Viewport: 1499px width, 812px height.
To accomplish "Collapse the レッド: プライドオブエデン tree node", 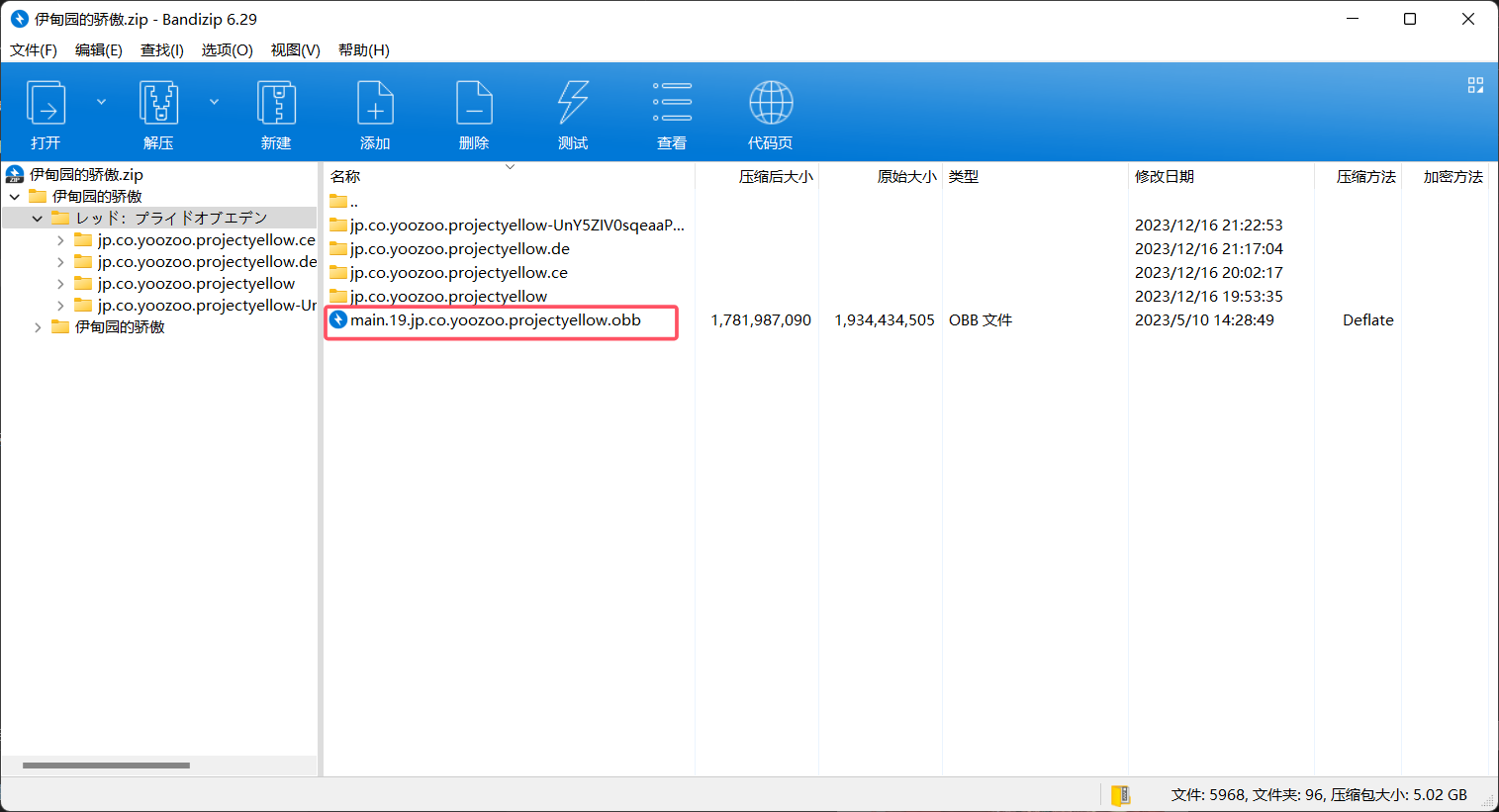I will (38, 219).
